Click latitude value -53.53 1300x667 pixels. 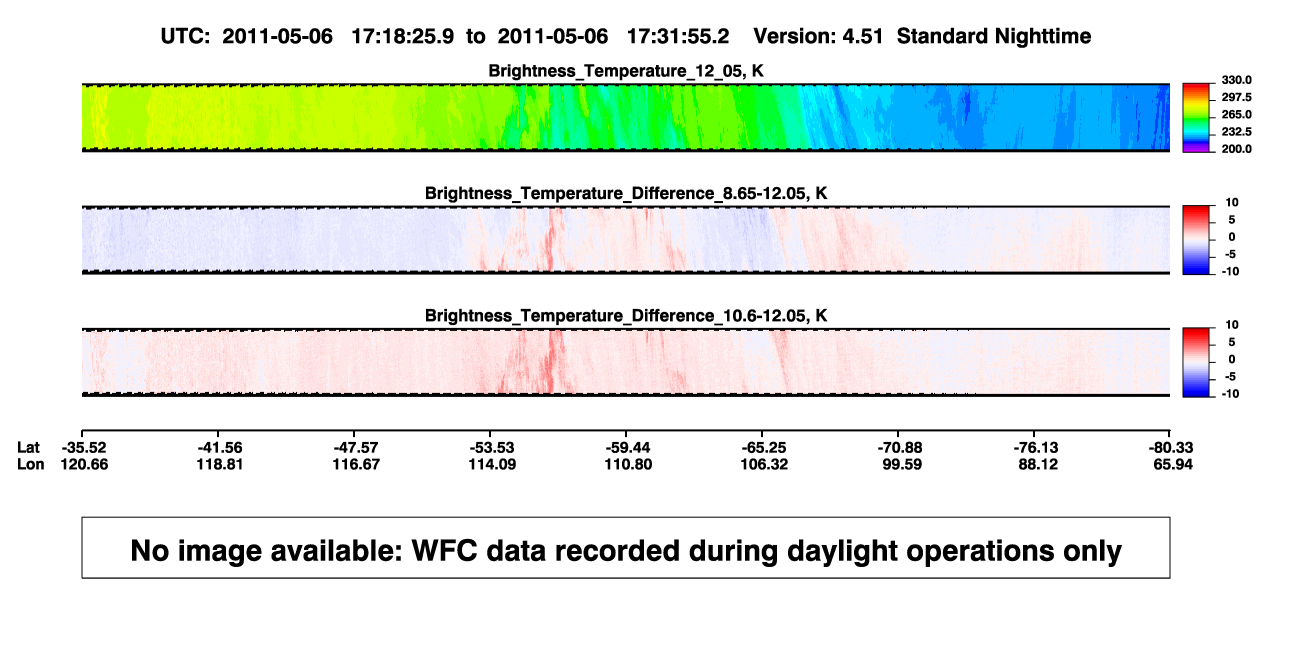pyautogui.click(x=490, y=447)
